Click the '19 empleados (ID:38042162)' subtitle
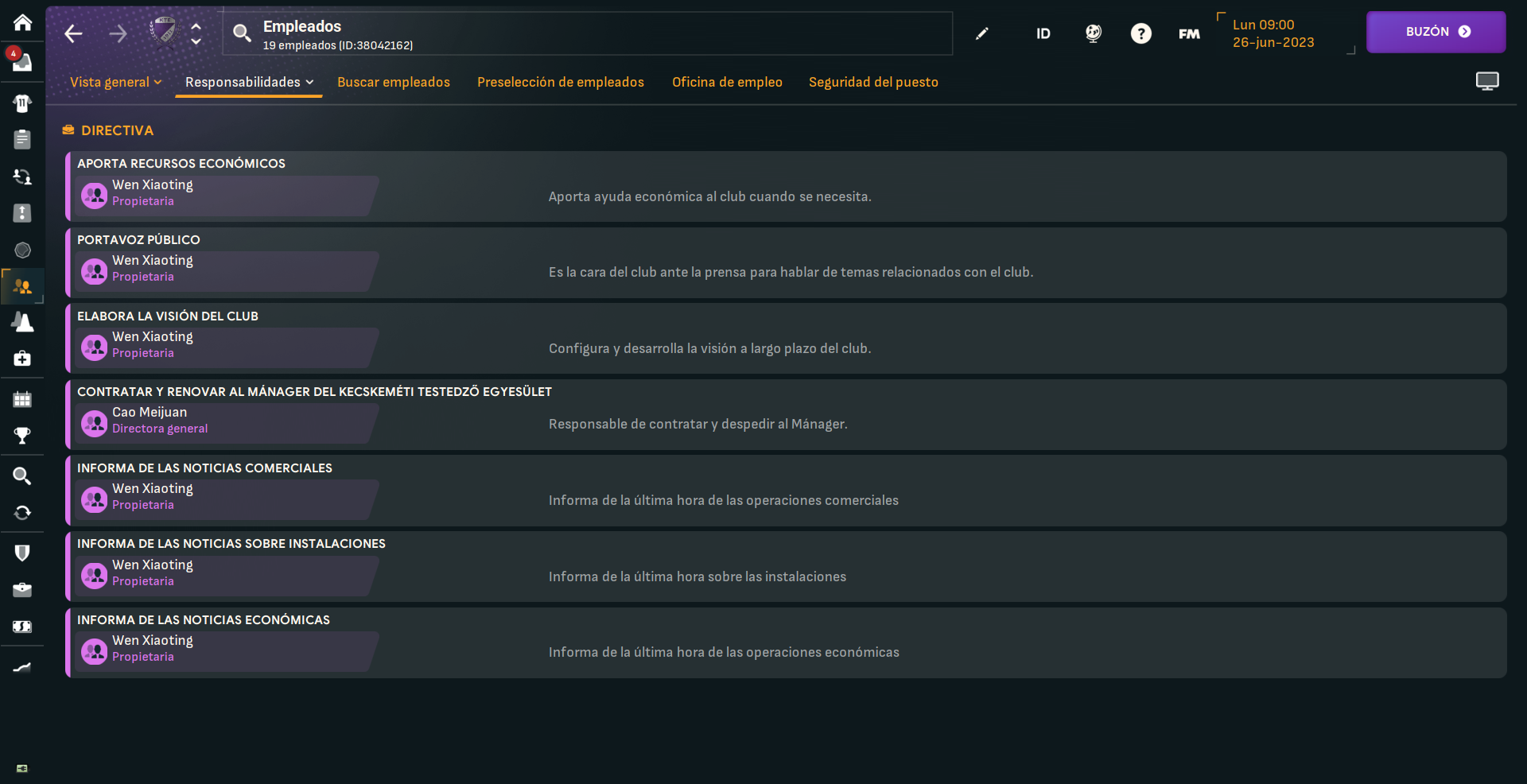 click(x=338, y=45)
